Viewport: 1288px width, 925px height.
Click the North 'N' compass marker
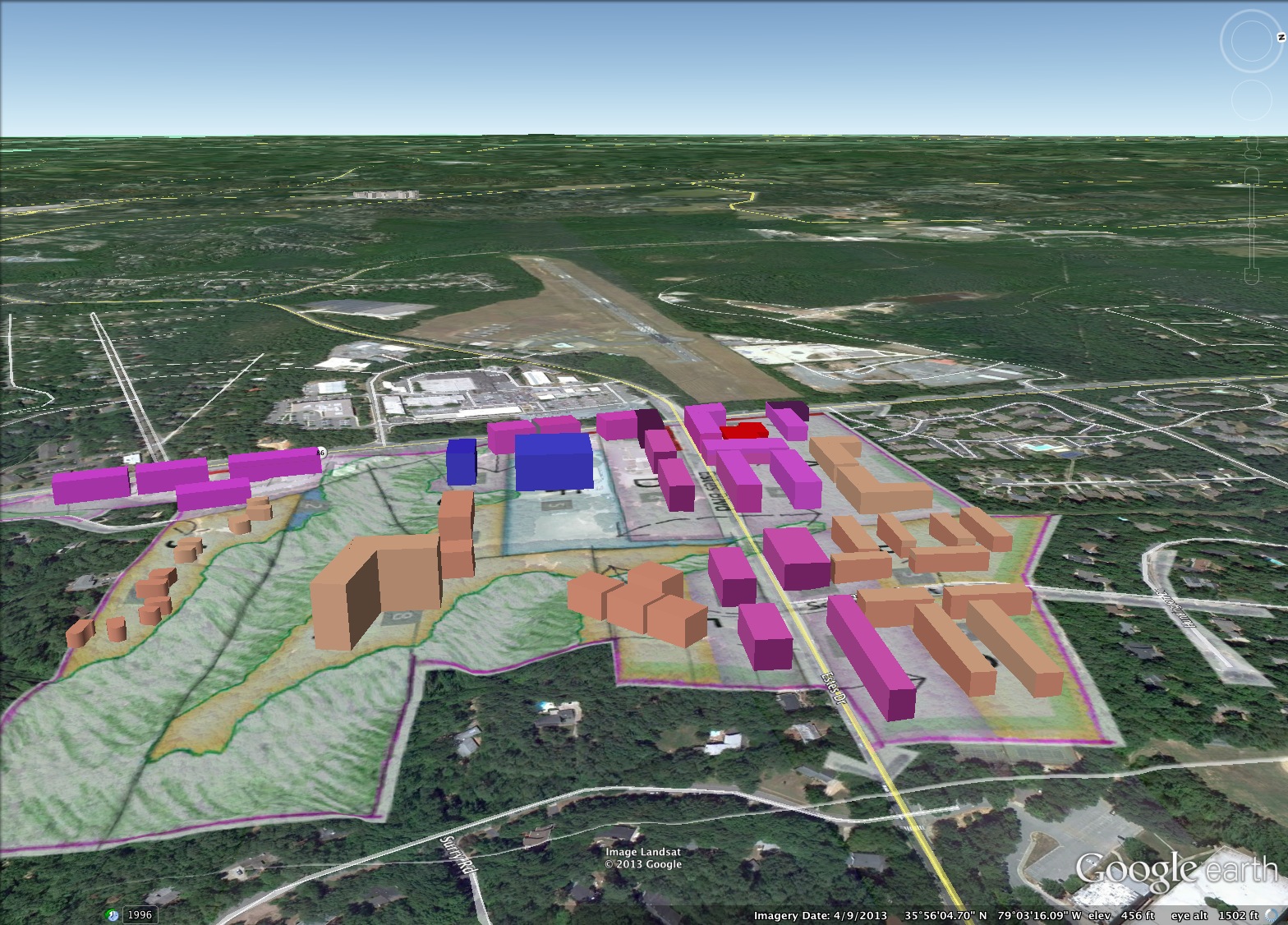pos(1281,38)
